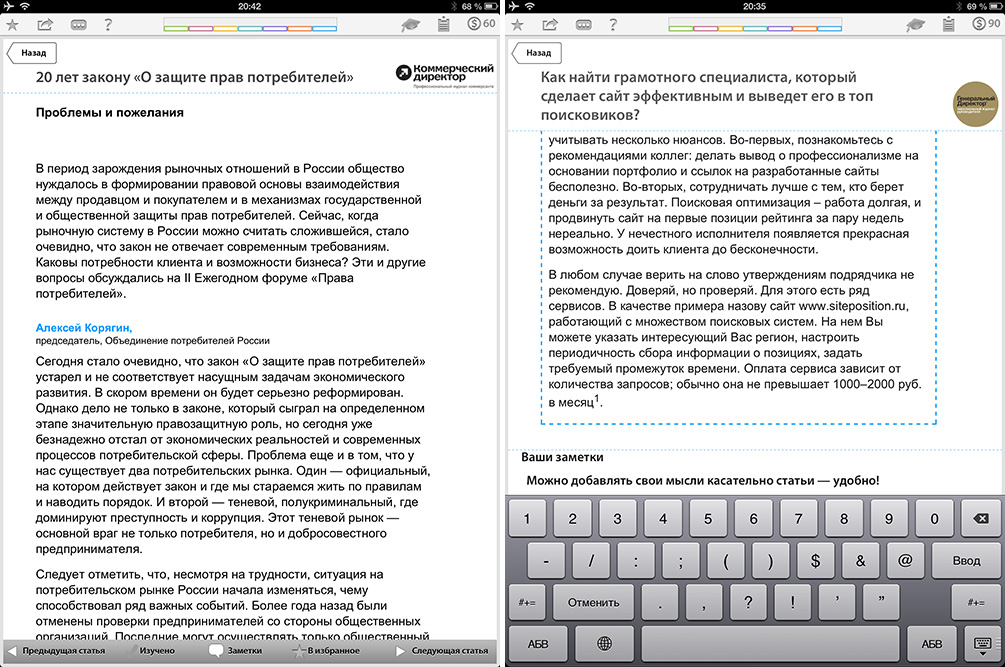Add the article В избранное
This screenshot has height=667, width=1005.
326,651
